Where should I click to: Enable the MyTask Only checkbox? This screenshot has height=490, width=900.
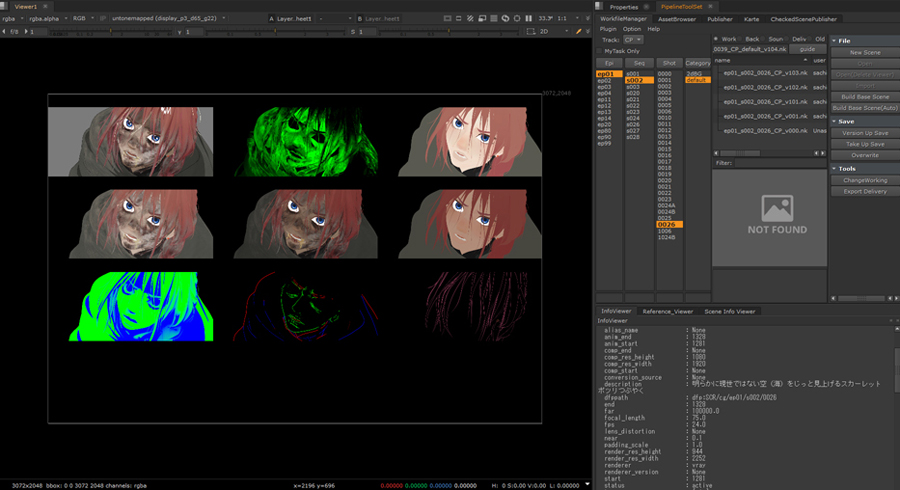click(600, 51)
